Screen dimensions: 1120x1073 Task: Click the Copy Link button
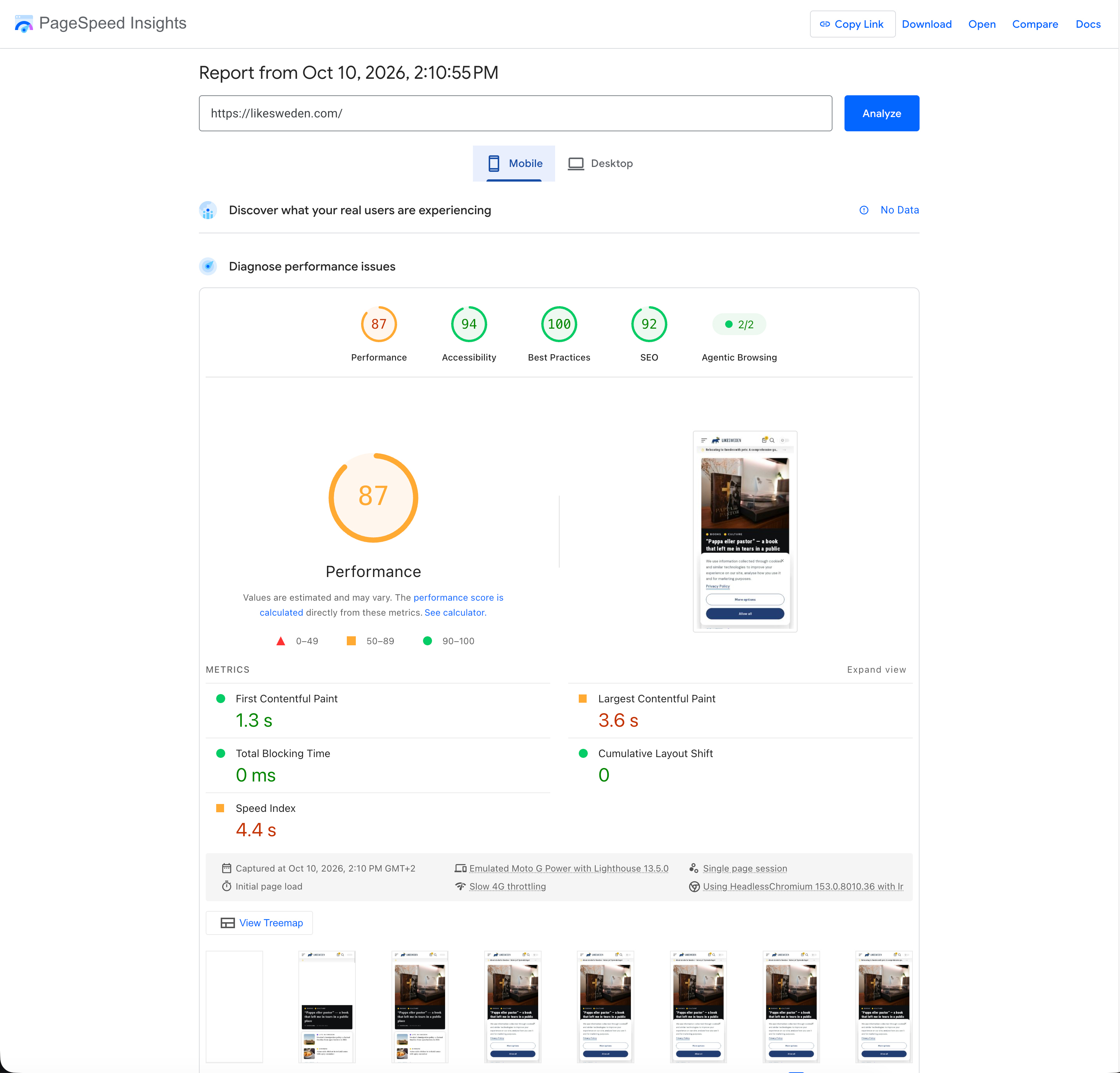pos(852,24)
